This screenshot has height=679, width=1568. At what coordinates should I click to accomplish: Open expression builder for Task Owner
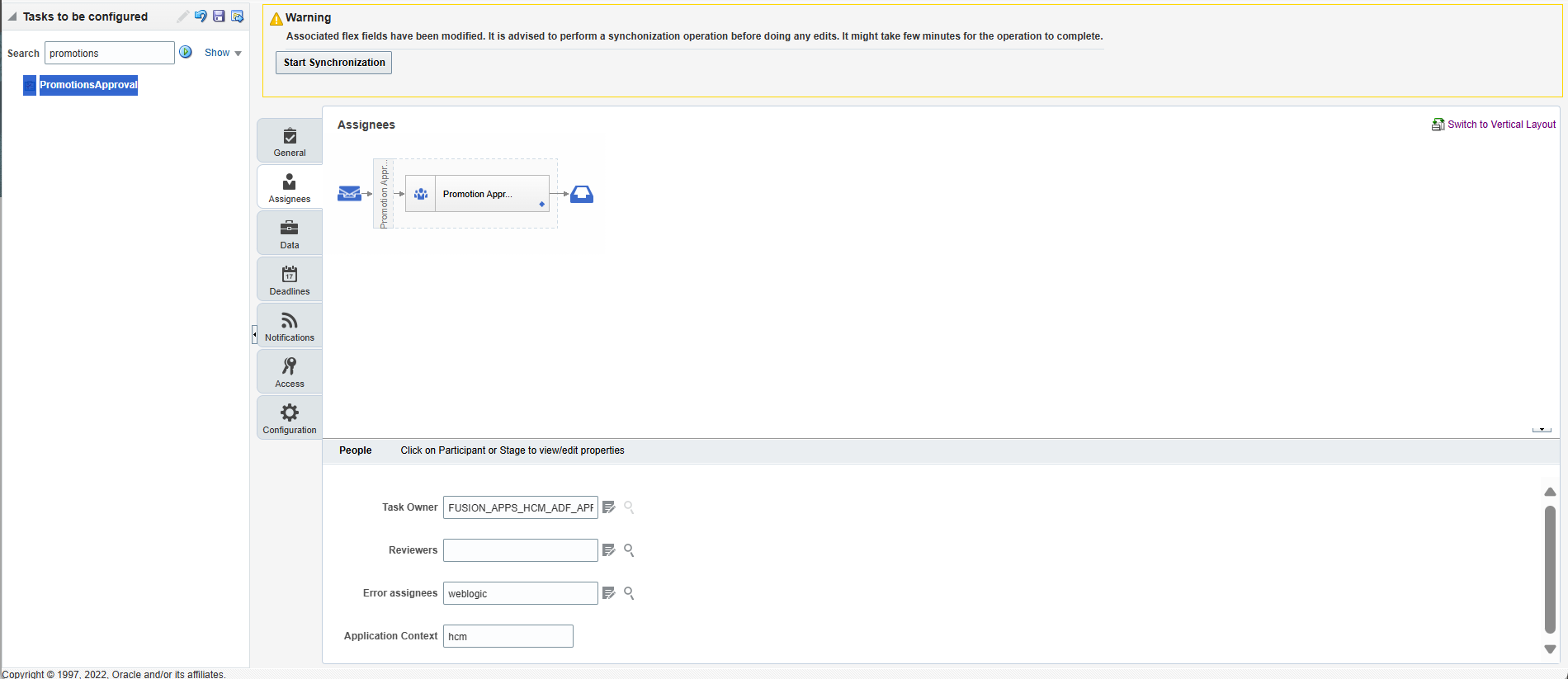[x=609, y=507]
